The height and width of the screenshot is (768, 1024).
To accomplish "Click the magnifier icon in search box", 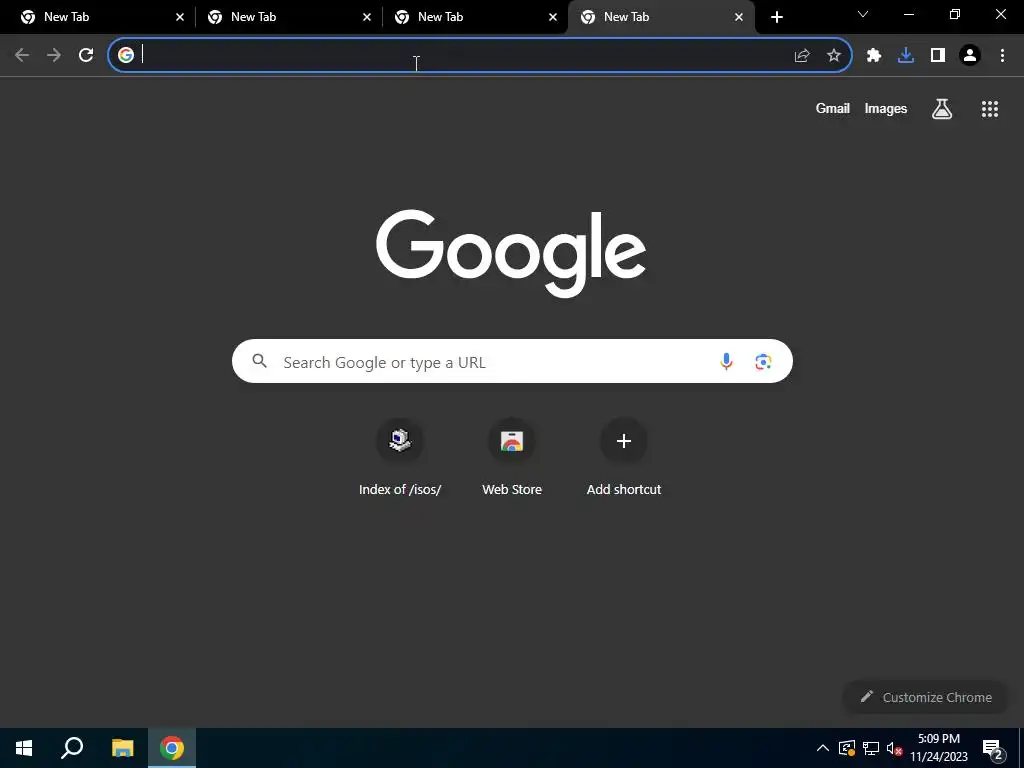I will click(259, 360).
